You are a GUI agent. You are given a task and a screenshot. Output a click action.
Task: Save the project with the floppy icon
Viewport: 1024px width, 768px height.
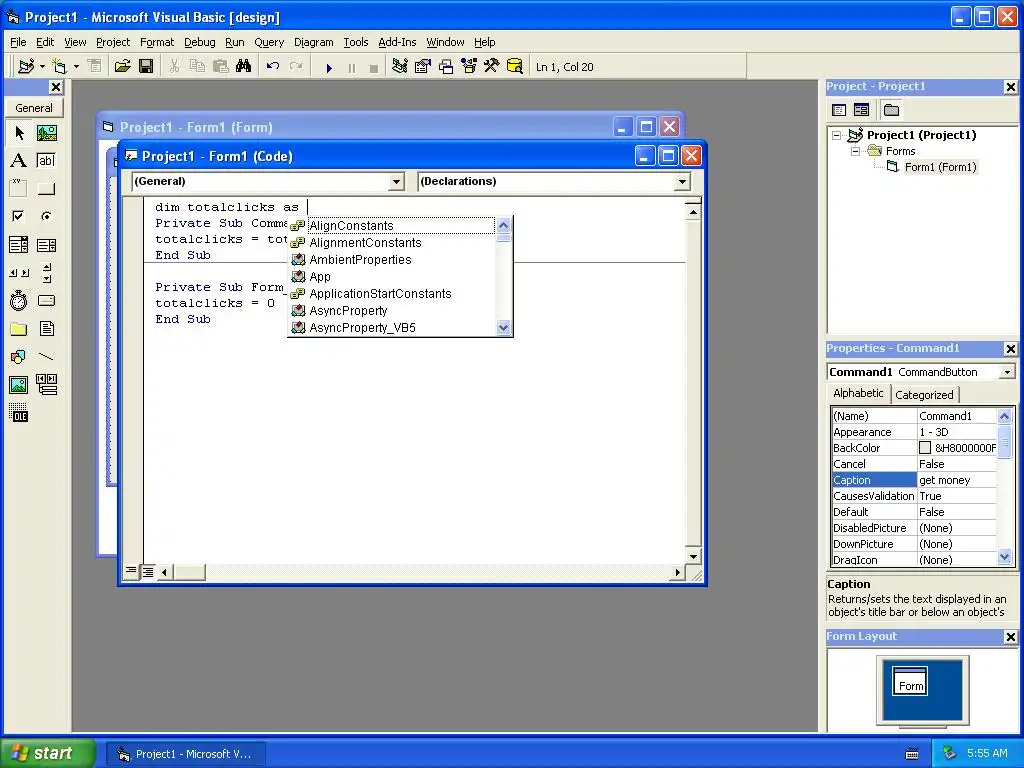point(146,66)
